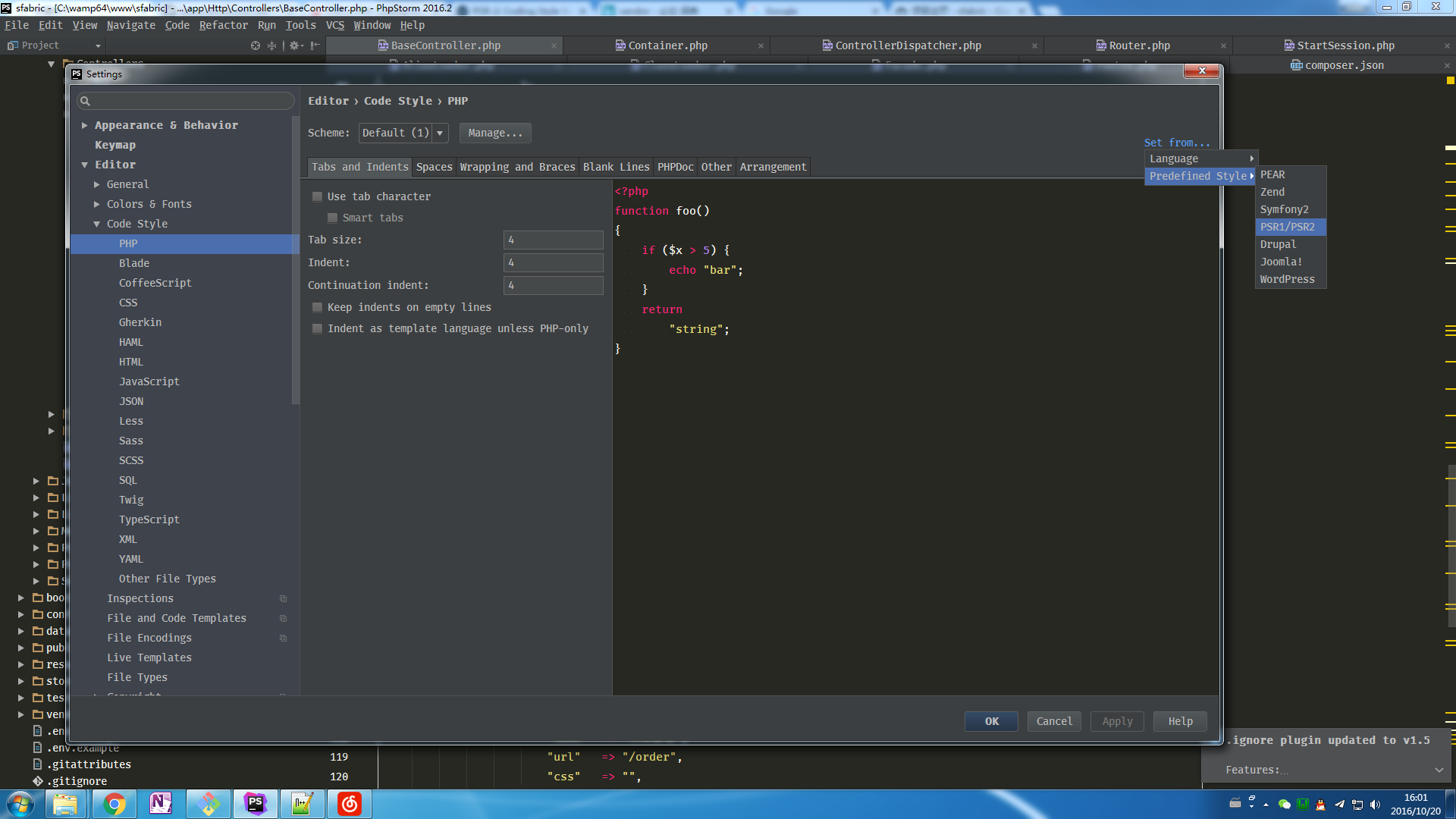Collapse the Editor settings tree node
Viewport: 1456px width, 819px height.
pos(85,165)
